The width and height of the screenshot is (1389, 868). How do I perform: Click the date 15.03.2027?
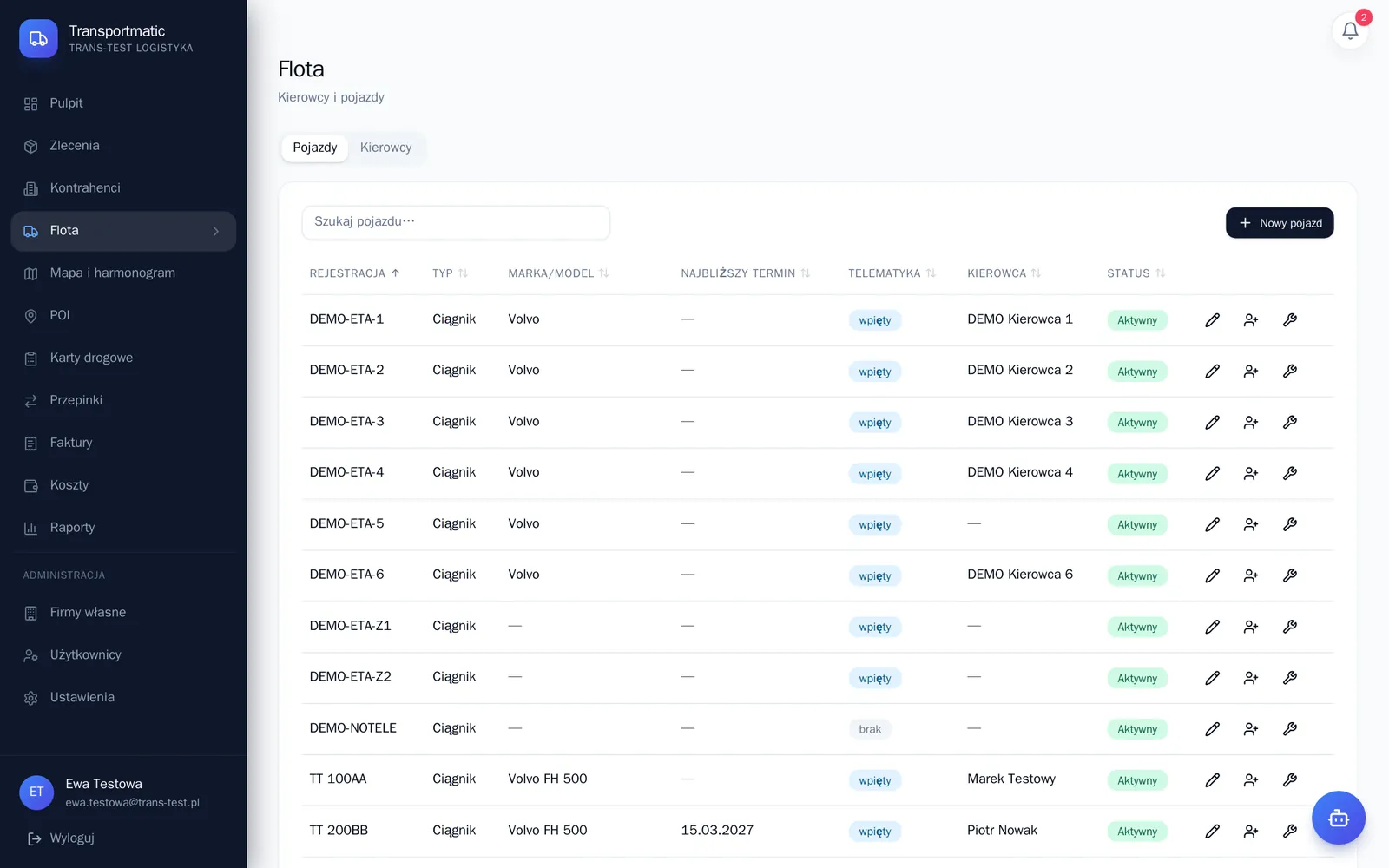tap(717, 831)
